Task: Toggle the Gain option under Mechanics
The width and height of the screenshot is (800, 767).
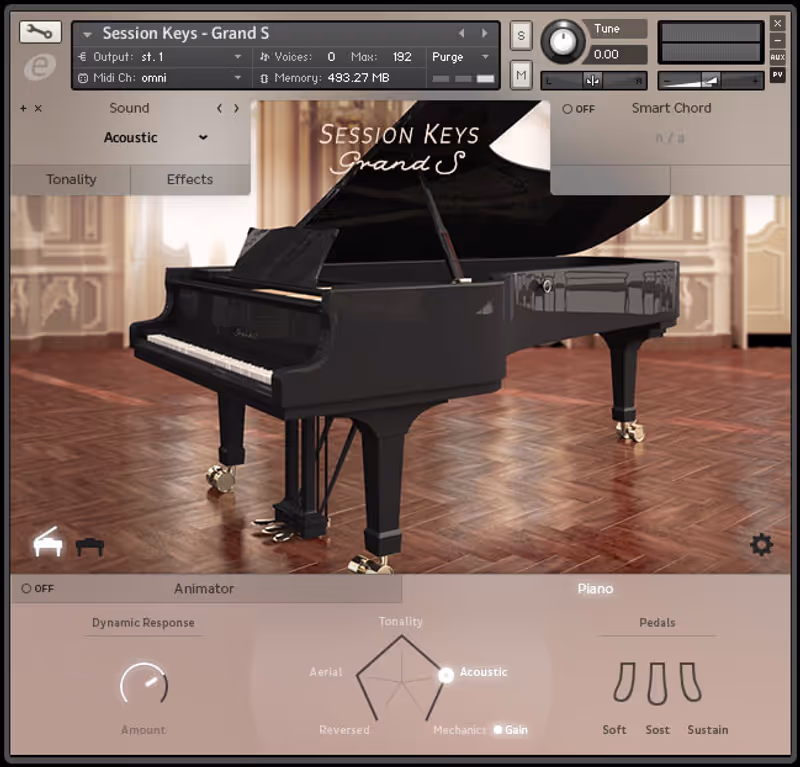Action: pyautogui.click(x=497, y=730)
